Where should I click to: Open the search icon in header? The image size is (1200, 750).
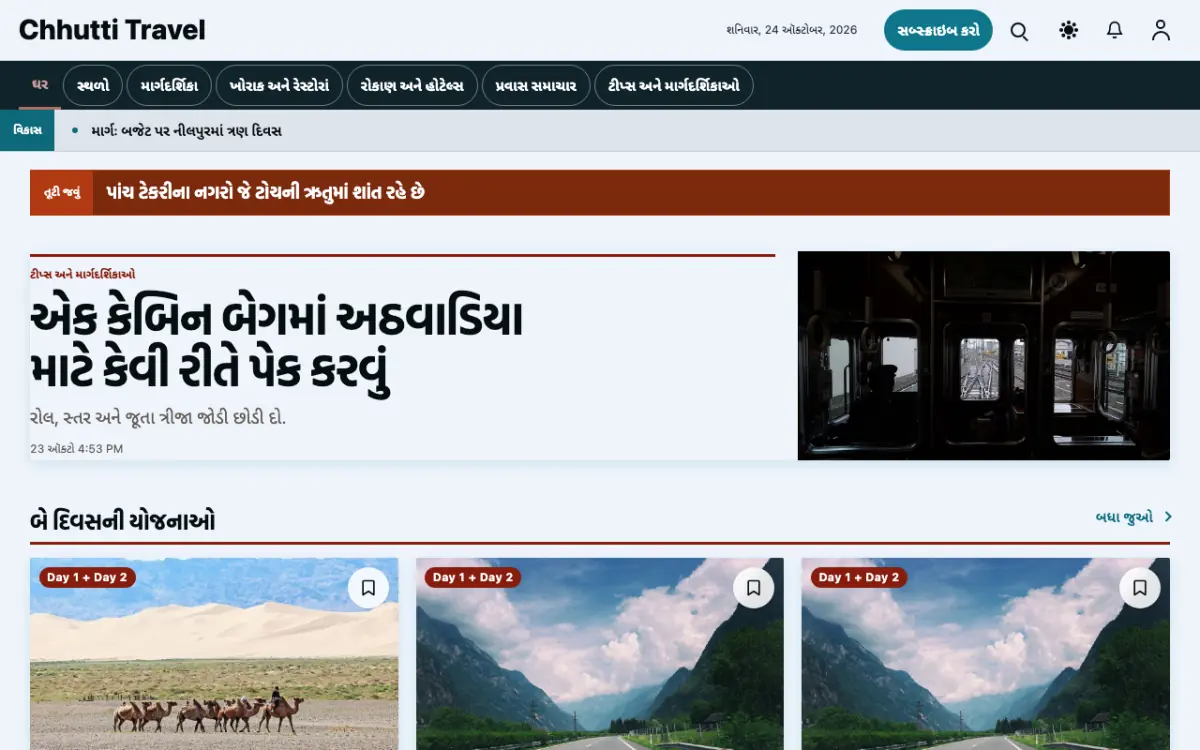point(1019,31)
